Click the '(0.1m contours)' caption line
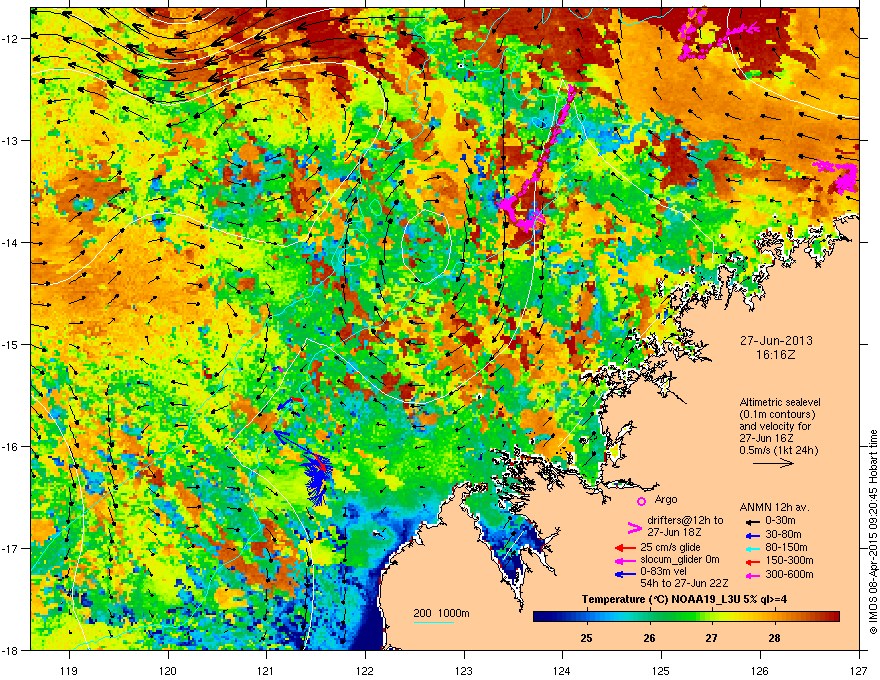 (777, 415)
